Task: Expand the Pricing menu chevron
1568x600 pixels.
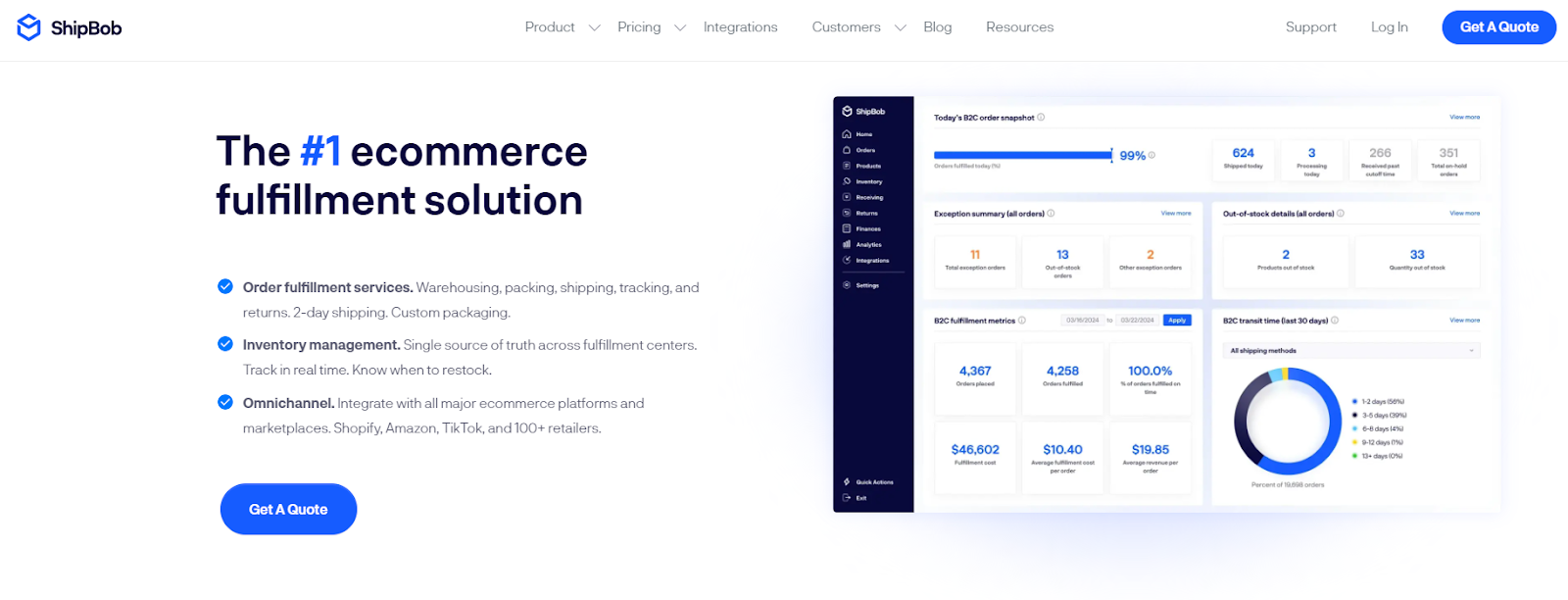Action: click(x=680, y=27)
